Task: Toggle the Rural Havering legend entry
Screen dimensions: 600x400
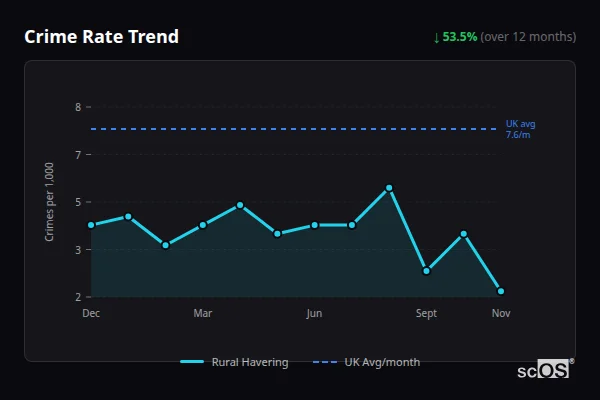Action: (234, 362)
